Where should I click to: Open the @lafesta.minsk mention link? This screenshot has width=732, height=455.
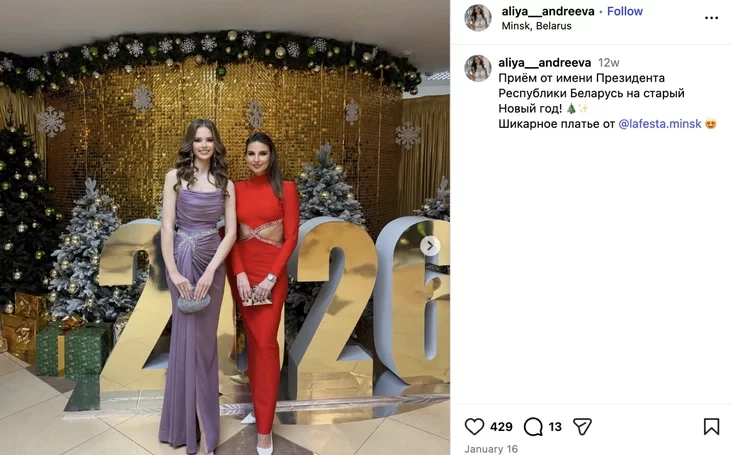click(x=660, y=124)
